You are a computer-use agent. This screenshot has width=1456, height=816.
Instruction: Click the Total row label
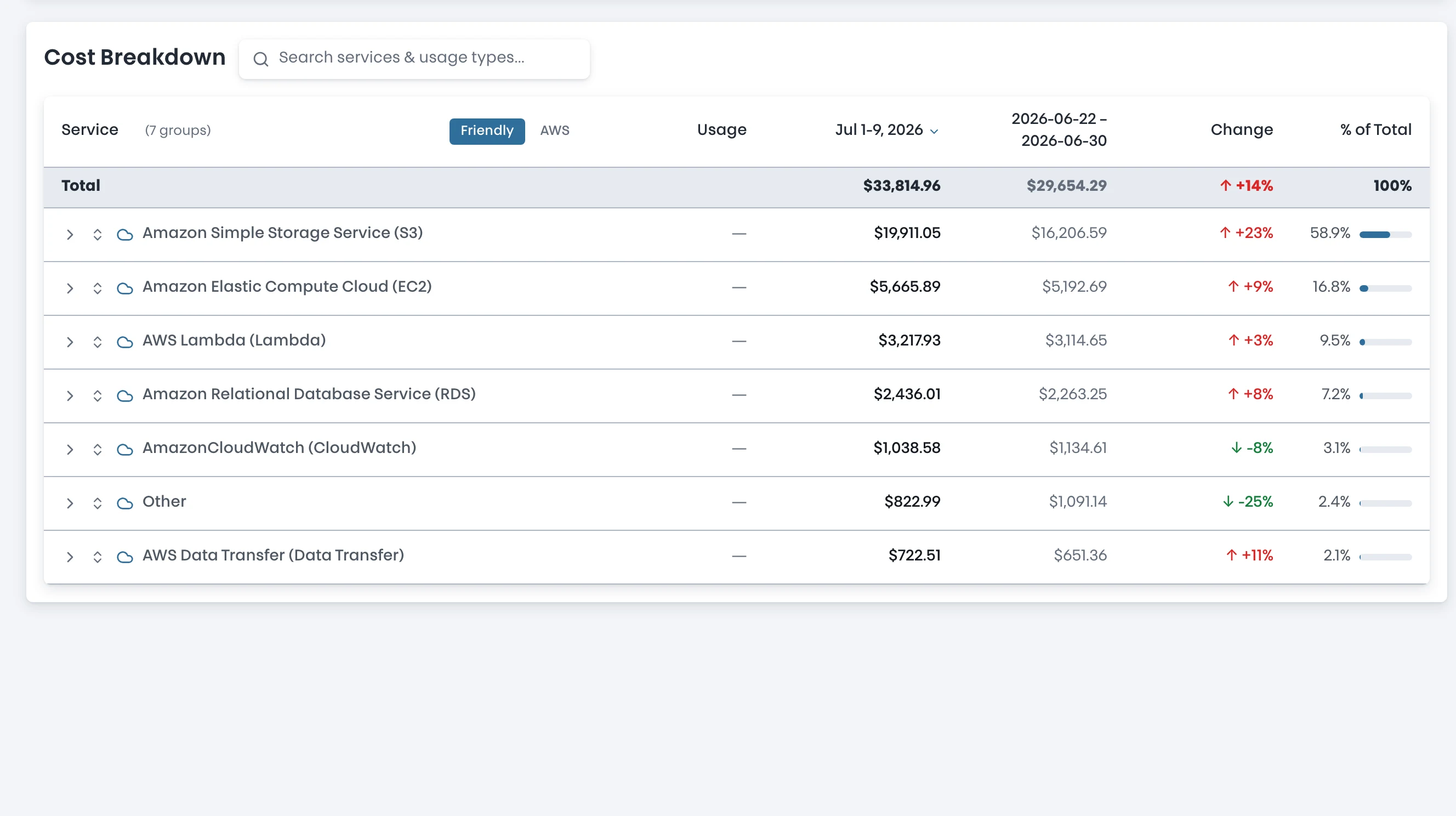click(81, 185)
